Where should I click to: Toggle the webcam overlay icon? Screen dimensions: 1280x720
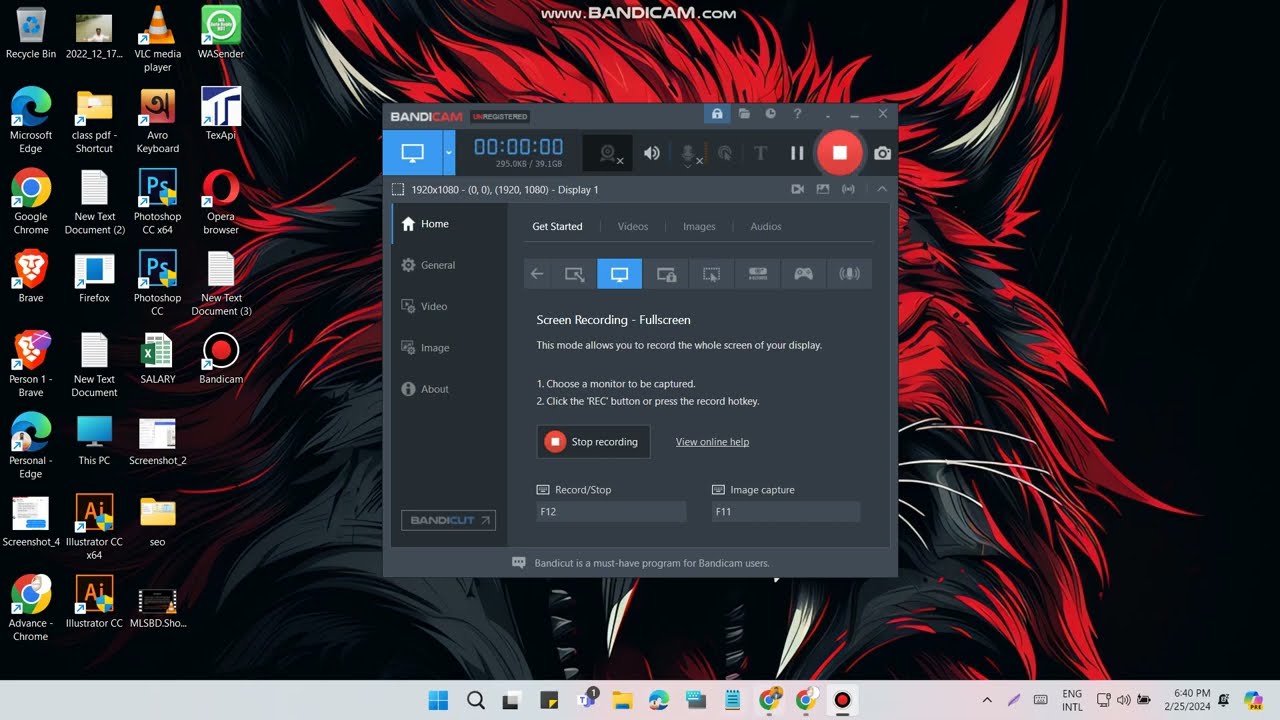coord(608,153)
